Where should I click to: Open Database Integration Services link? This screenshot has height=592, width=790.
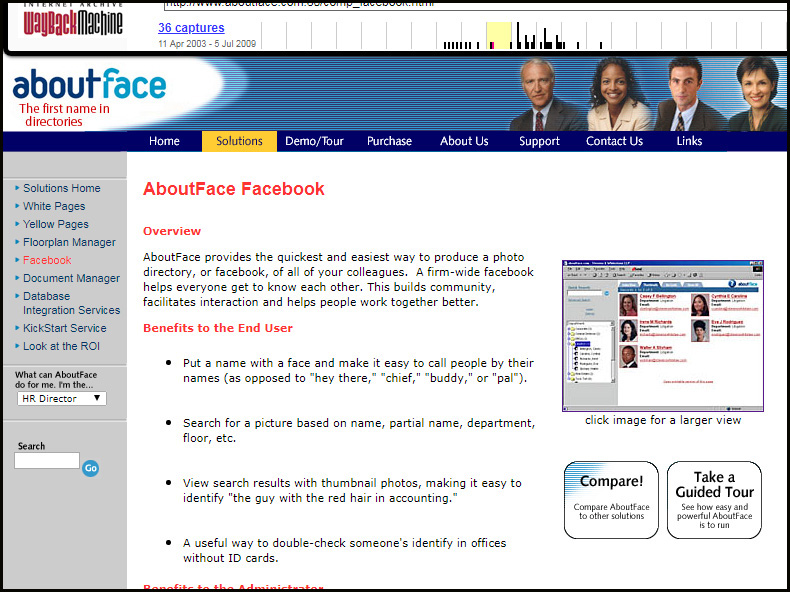[71, 303]
